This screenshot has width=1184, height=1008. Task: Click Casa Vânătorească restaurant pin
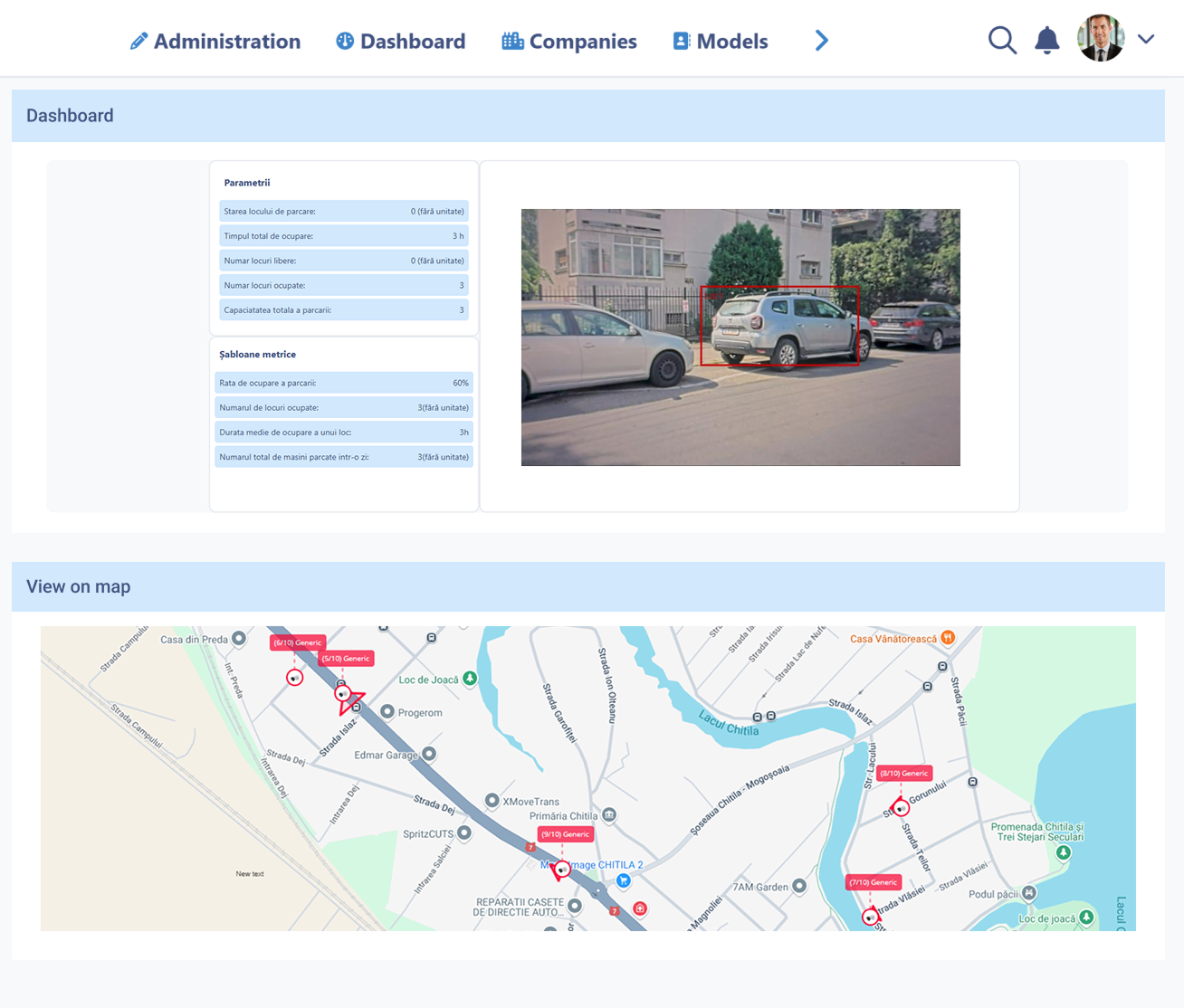[948, 637]
